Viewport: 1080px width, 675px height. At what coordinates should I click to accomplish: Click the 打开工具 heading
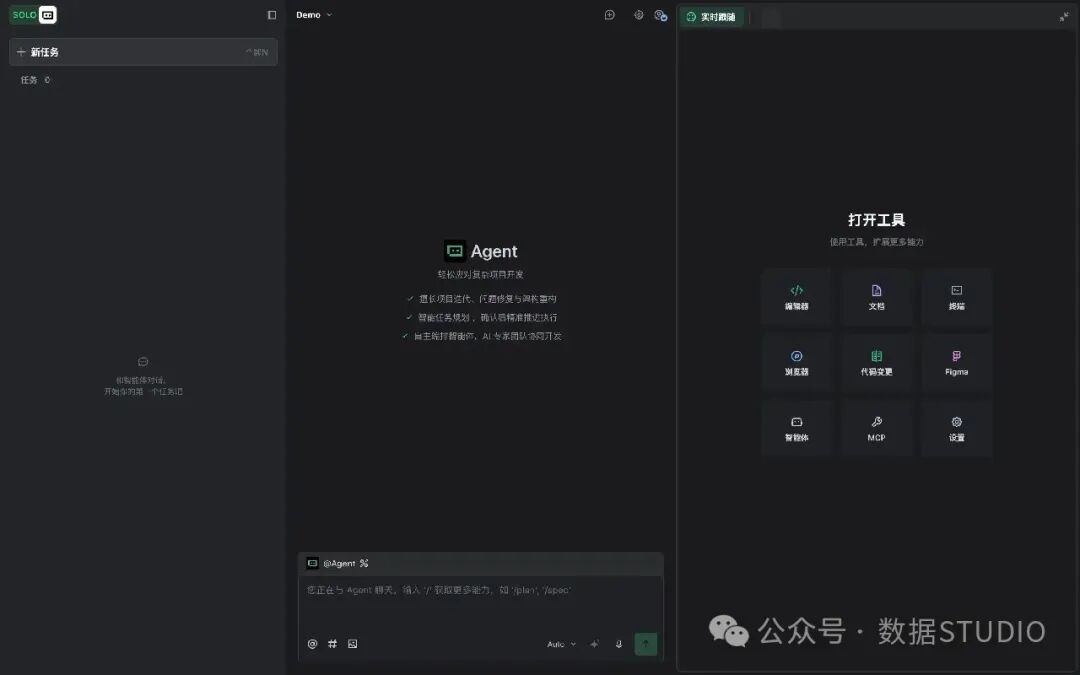point(876,220)
